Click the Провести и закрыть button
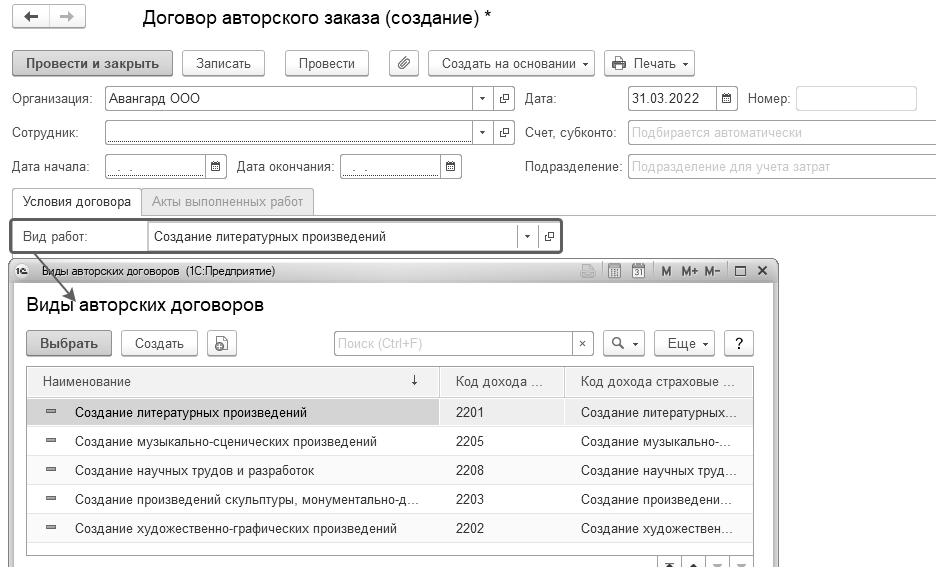This screenshot has height=567, width=936. [x=92, y=63]
